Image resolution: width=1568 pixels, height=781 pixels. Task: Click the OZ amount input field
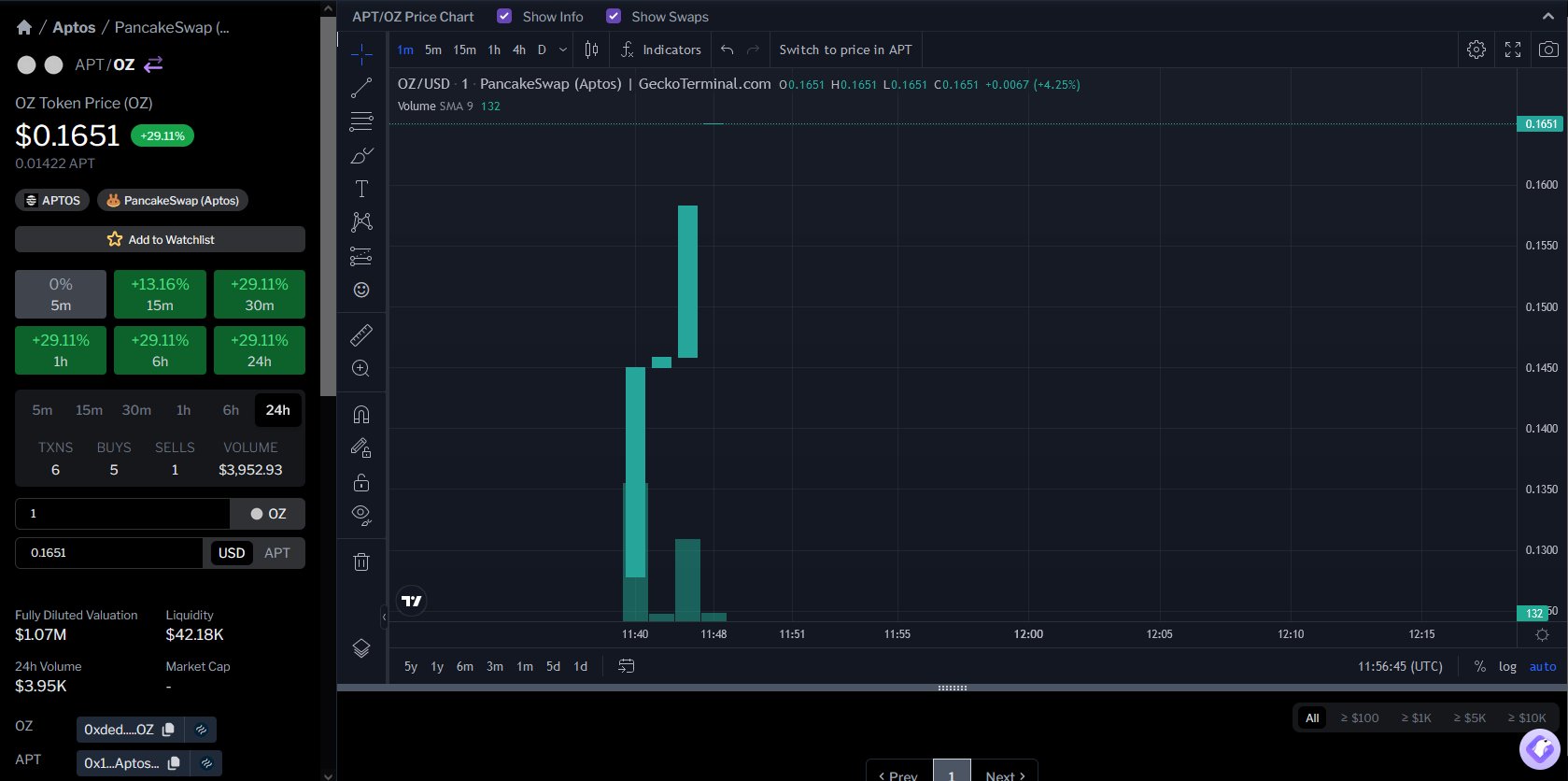click(x=122, y=514)
